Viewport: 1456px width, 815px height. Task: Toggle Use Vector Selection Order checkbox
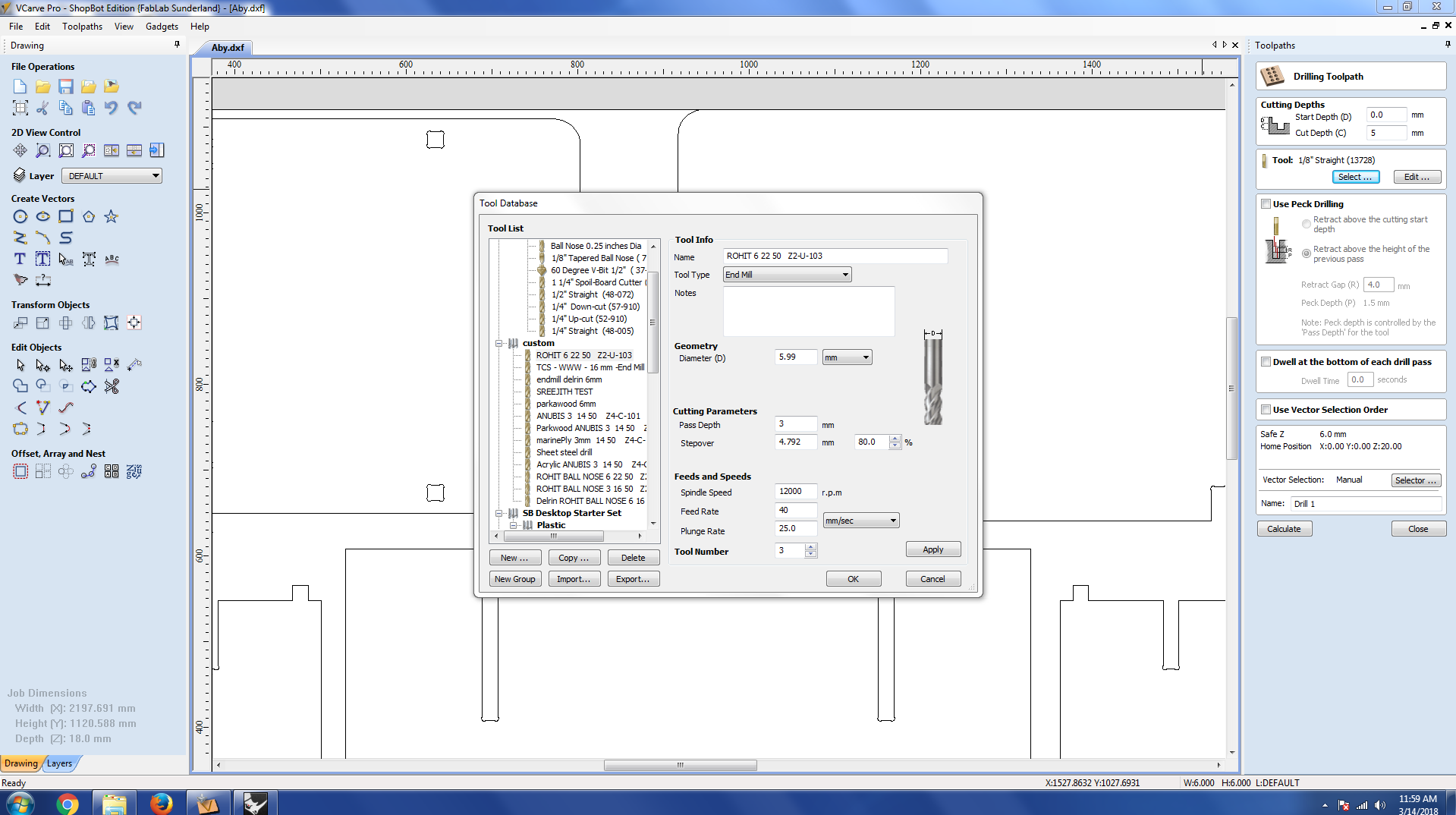[1266, 410]
